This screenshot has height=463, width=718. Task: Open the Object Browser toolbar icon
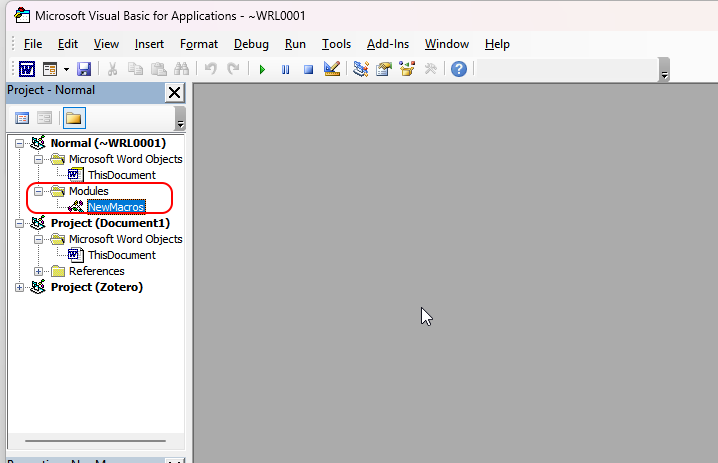[407, 69]
